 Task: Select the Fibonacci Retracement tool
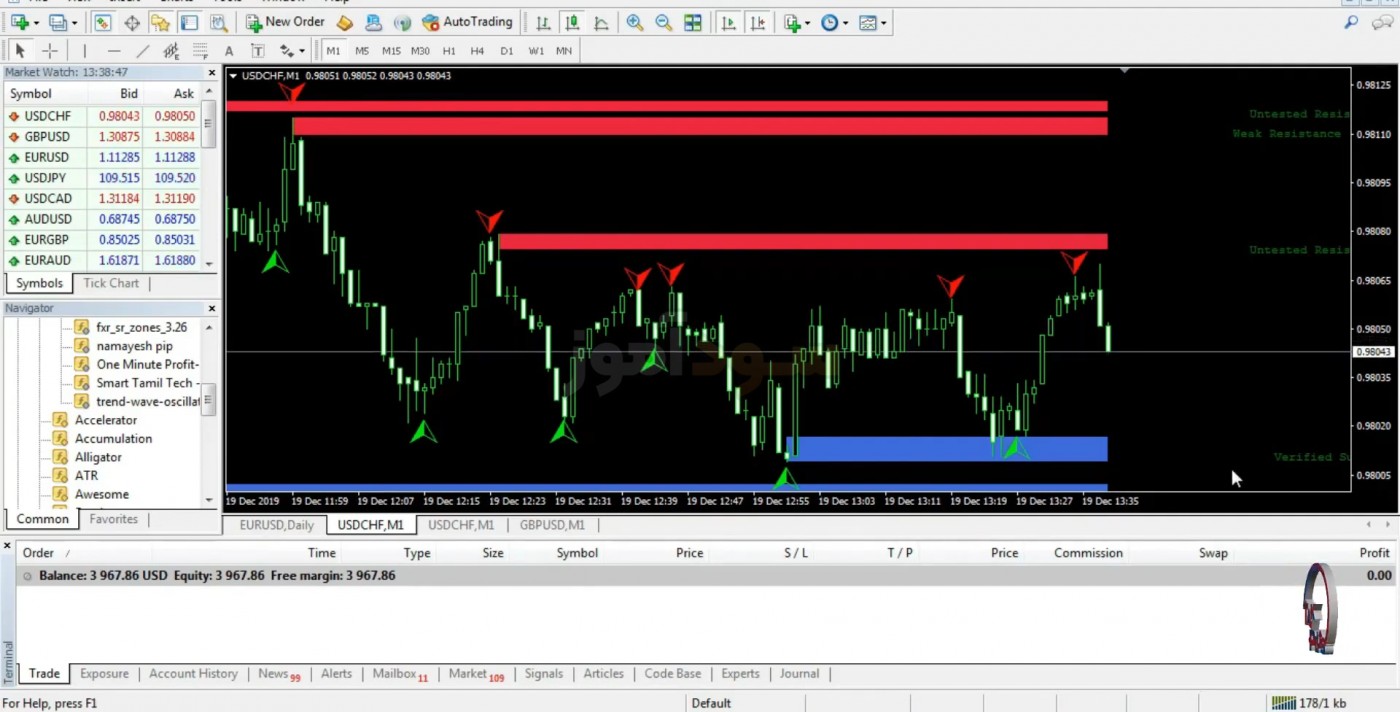[x=200, y=51]
